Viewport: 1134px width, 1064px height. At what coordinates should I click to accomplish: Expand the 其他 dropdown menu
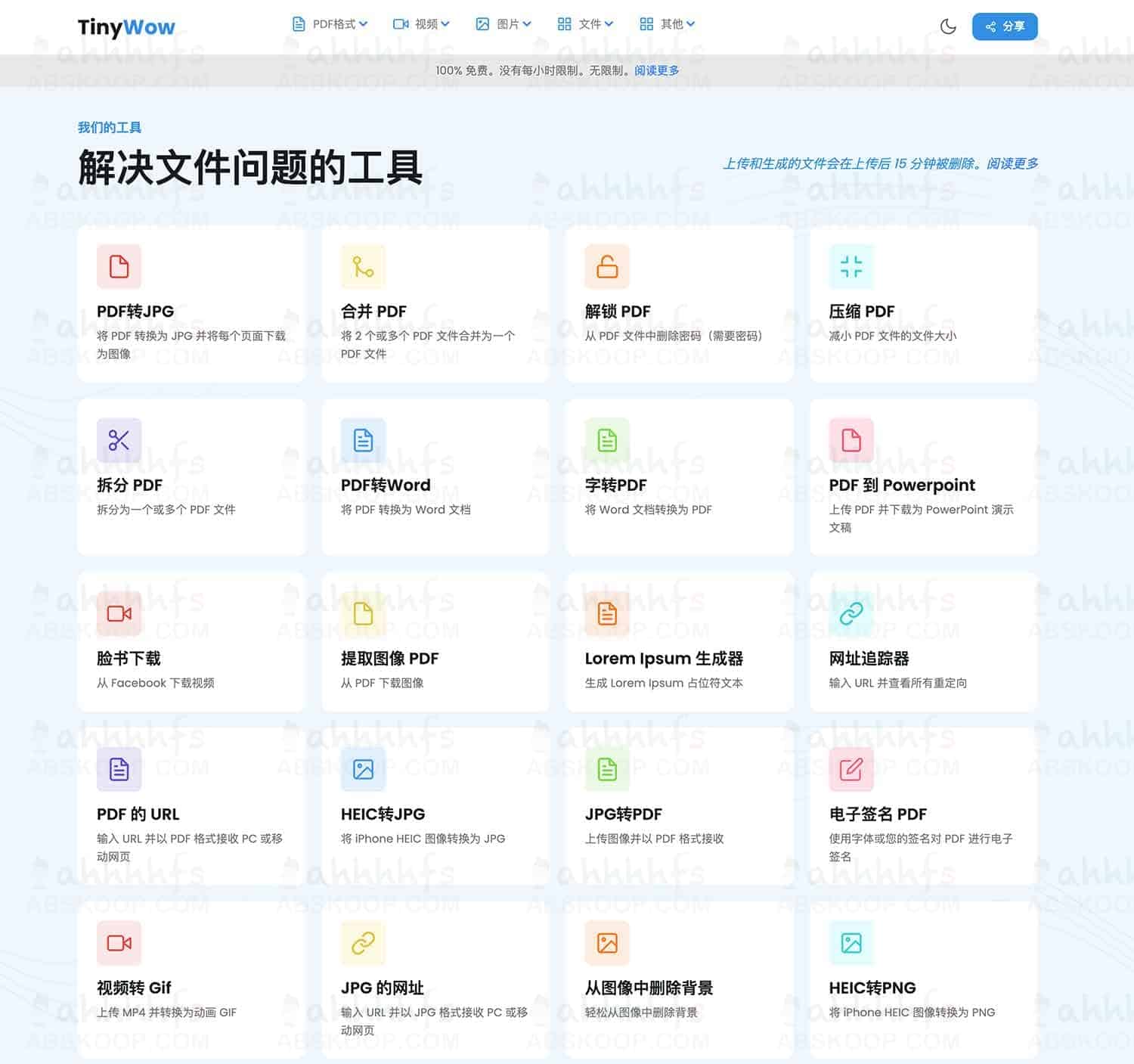pyautogui.click(x=667, y=24)
